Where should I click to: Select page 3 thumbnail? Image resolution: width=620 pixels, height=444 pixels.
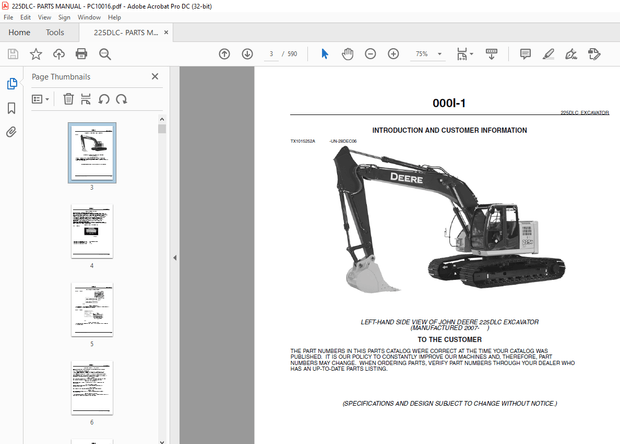(x=92, y=153)
